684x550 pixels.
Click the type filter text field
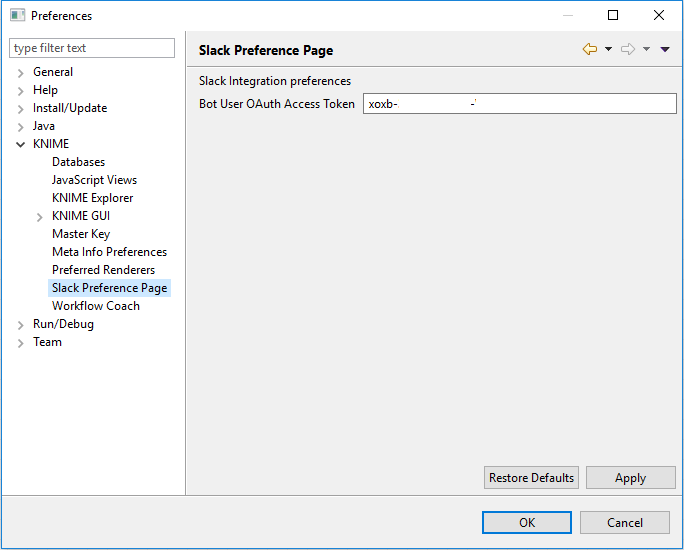(92, 48)
